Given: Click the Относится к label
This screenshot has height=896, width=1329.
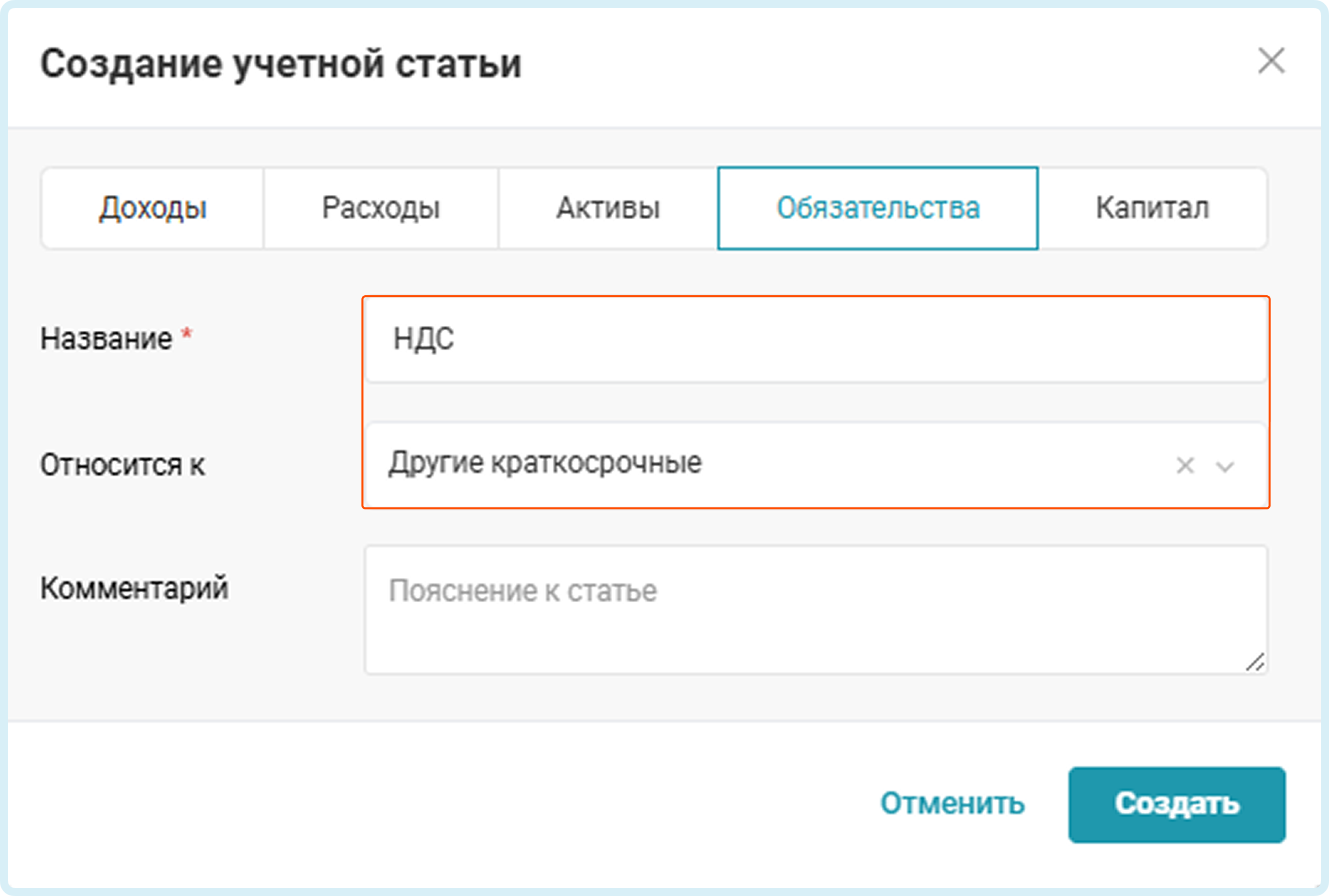Looking at the screenshot, I should coord(122,465).
